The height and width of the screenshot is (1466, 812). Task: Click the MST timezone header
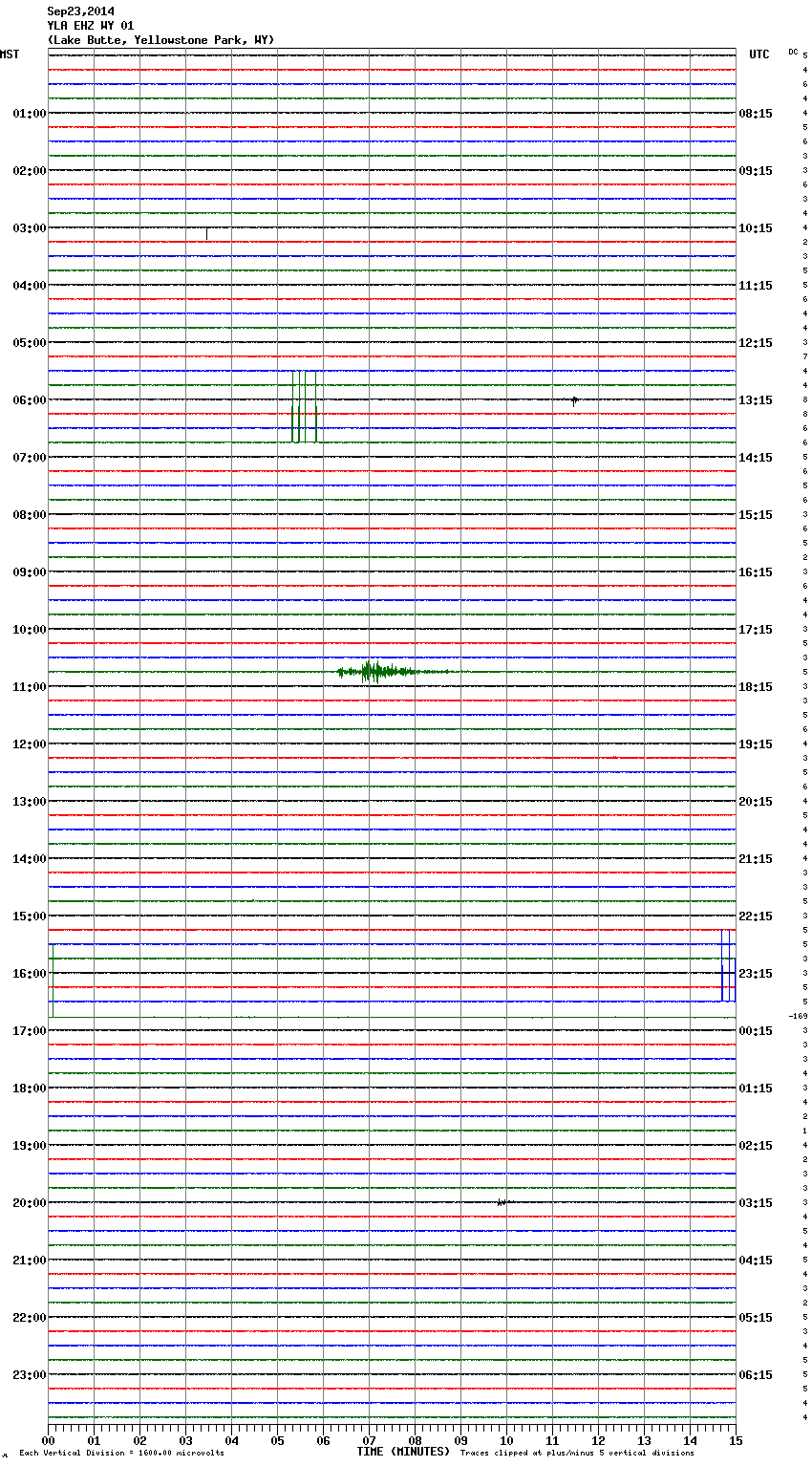point(10,54)
